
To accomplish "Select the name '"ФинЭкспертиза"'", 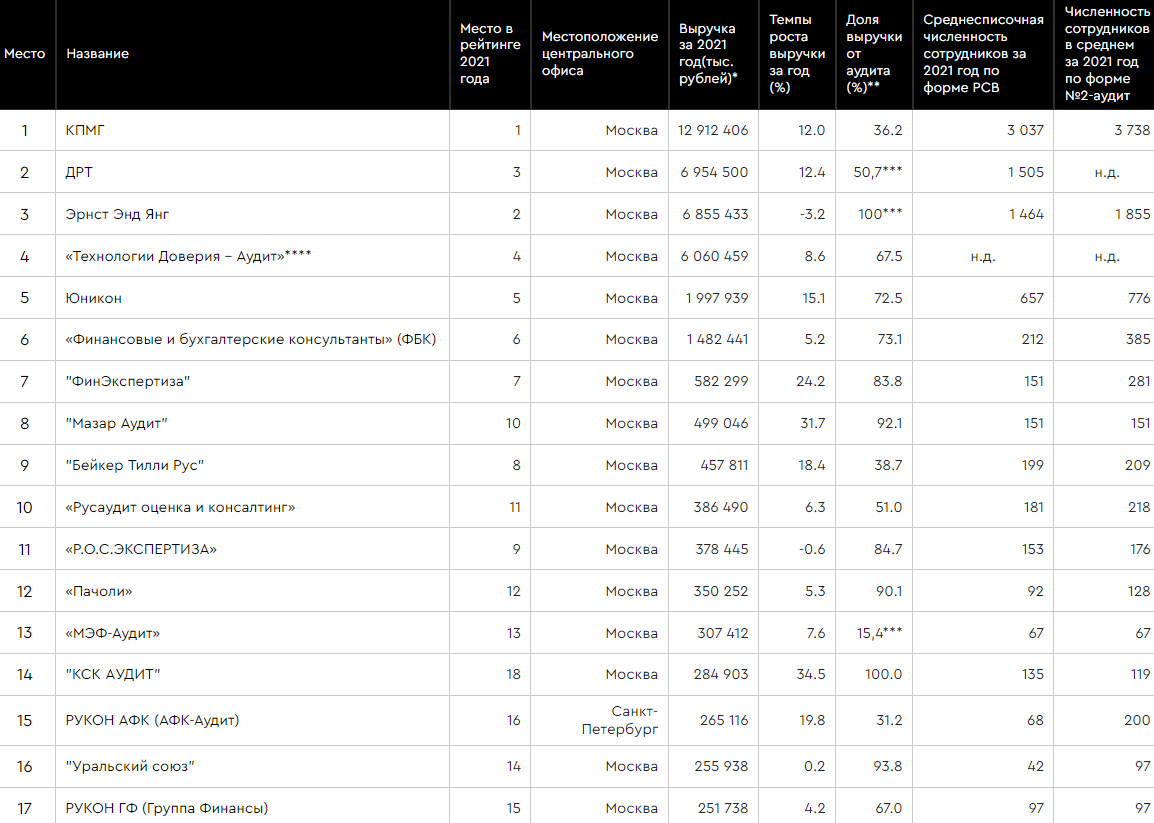I will coord(128,381).
